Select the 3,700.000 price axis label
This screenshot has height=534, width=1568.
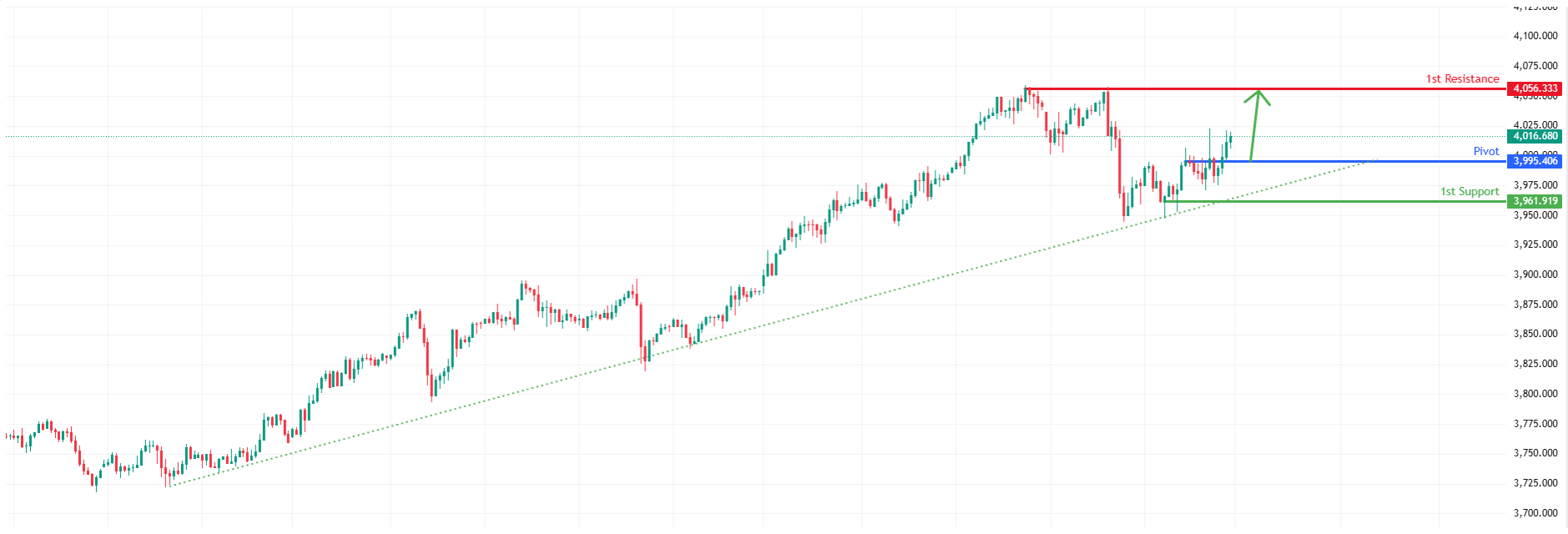coord(1535,513)
